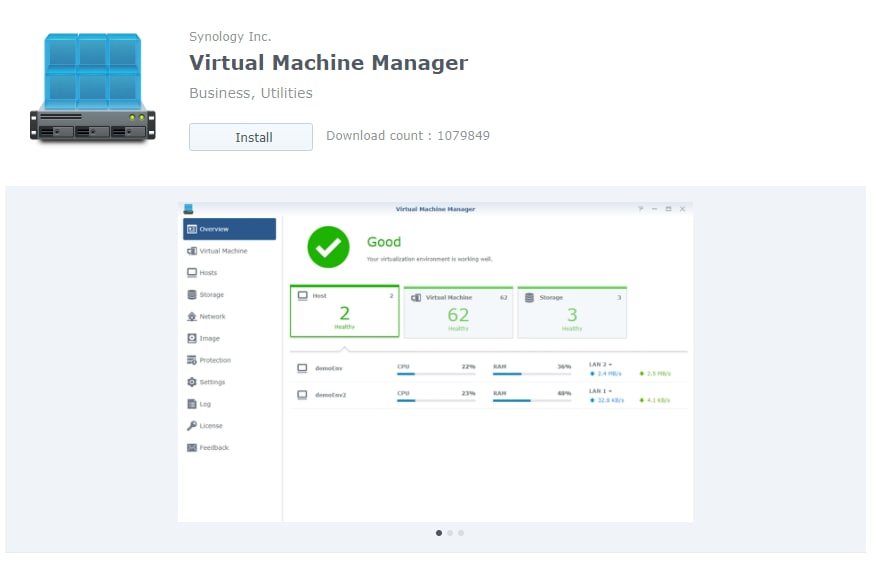Click the monitor icon on Host card

click(302, 296)
